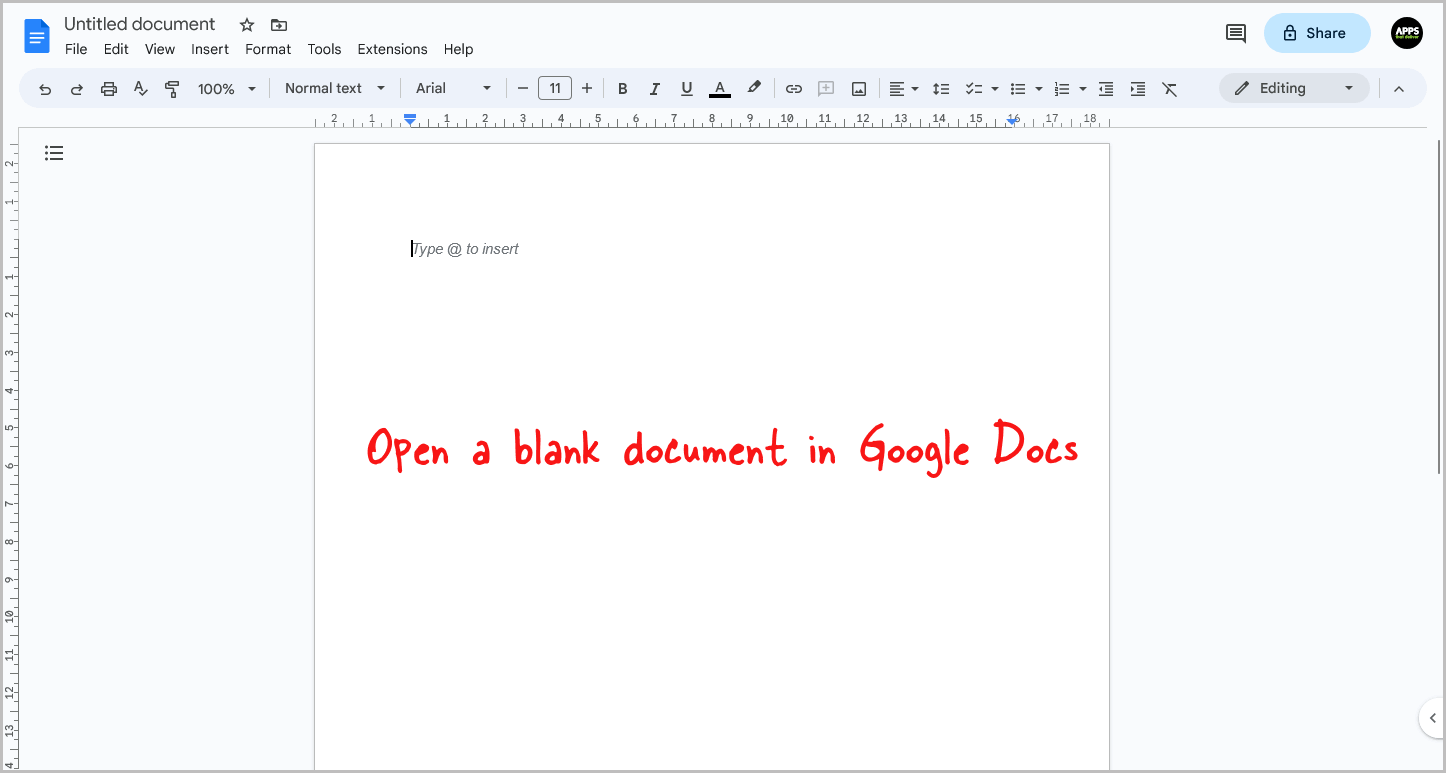The width and height of the screenshot is (1446, 773).
Task: Open the highlight color picker
Action: (x=755, y=88)
